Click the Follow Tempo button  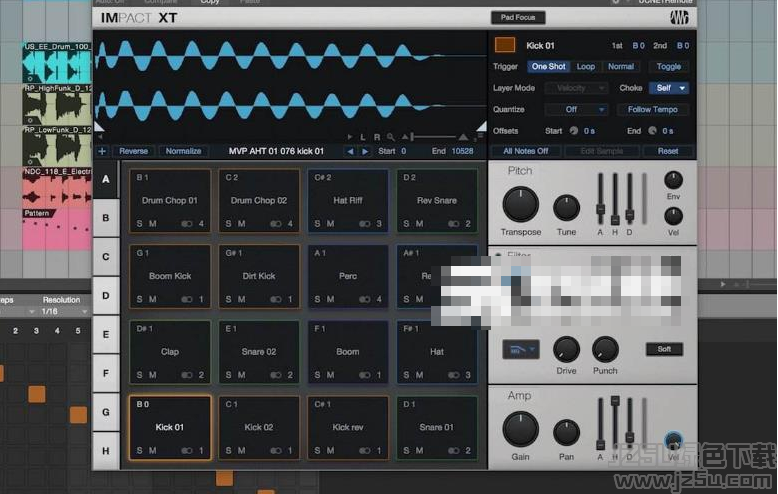[x=652, y=109]
